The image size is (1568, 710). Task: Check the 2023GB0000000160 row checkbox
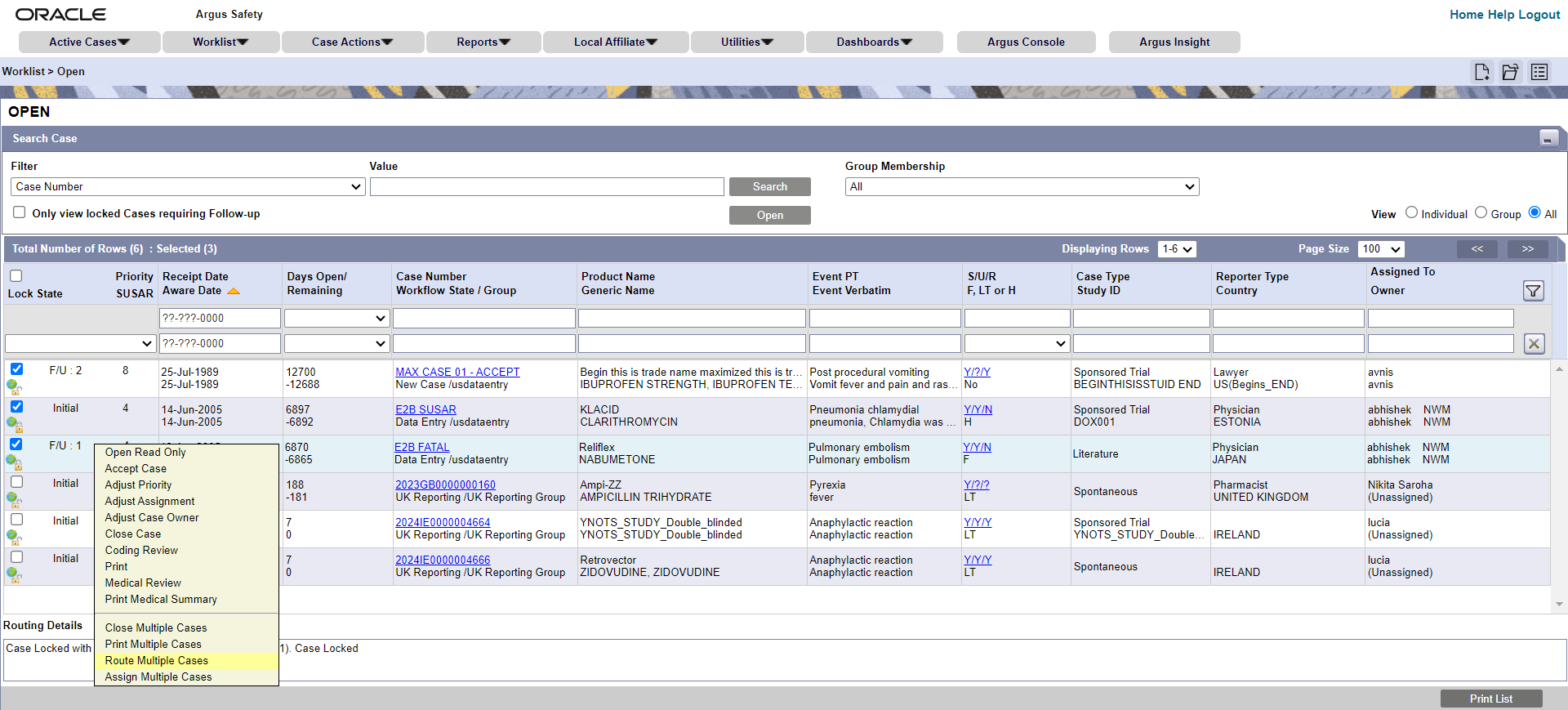click(16, 482)
